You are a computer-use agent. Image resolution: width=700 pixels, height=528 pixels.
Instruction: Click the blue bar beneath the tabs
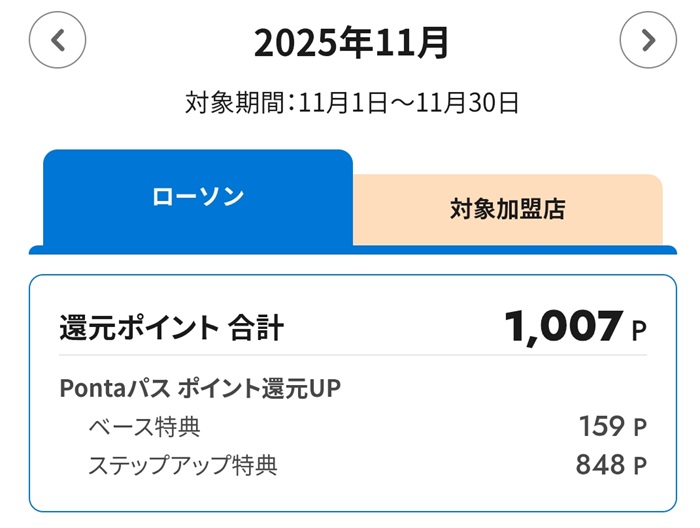(350, 250)
